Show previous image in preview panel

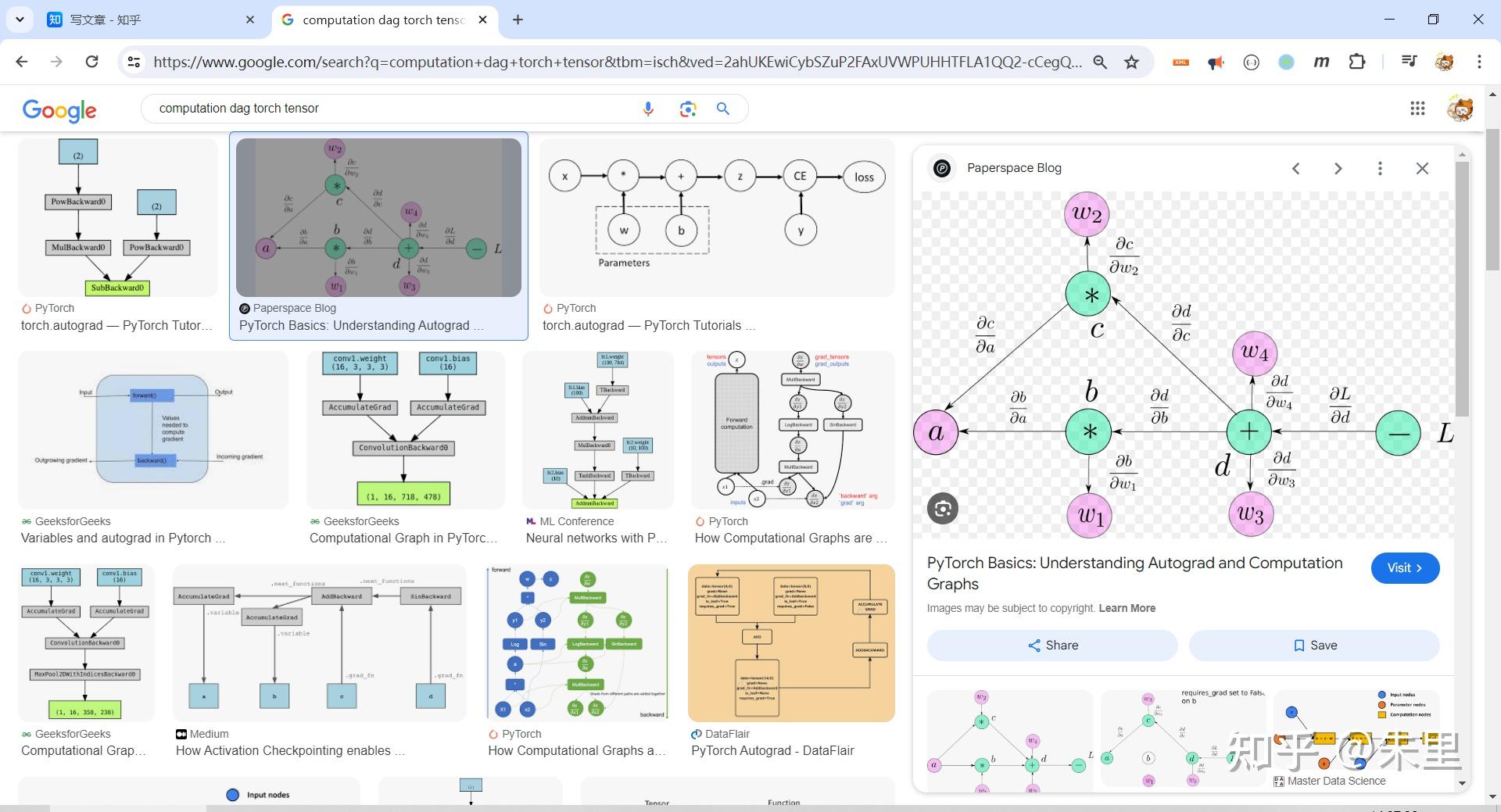coord(1295,168)
